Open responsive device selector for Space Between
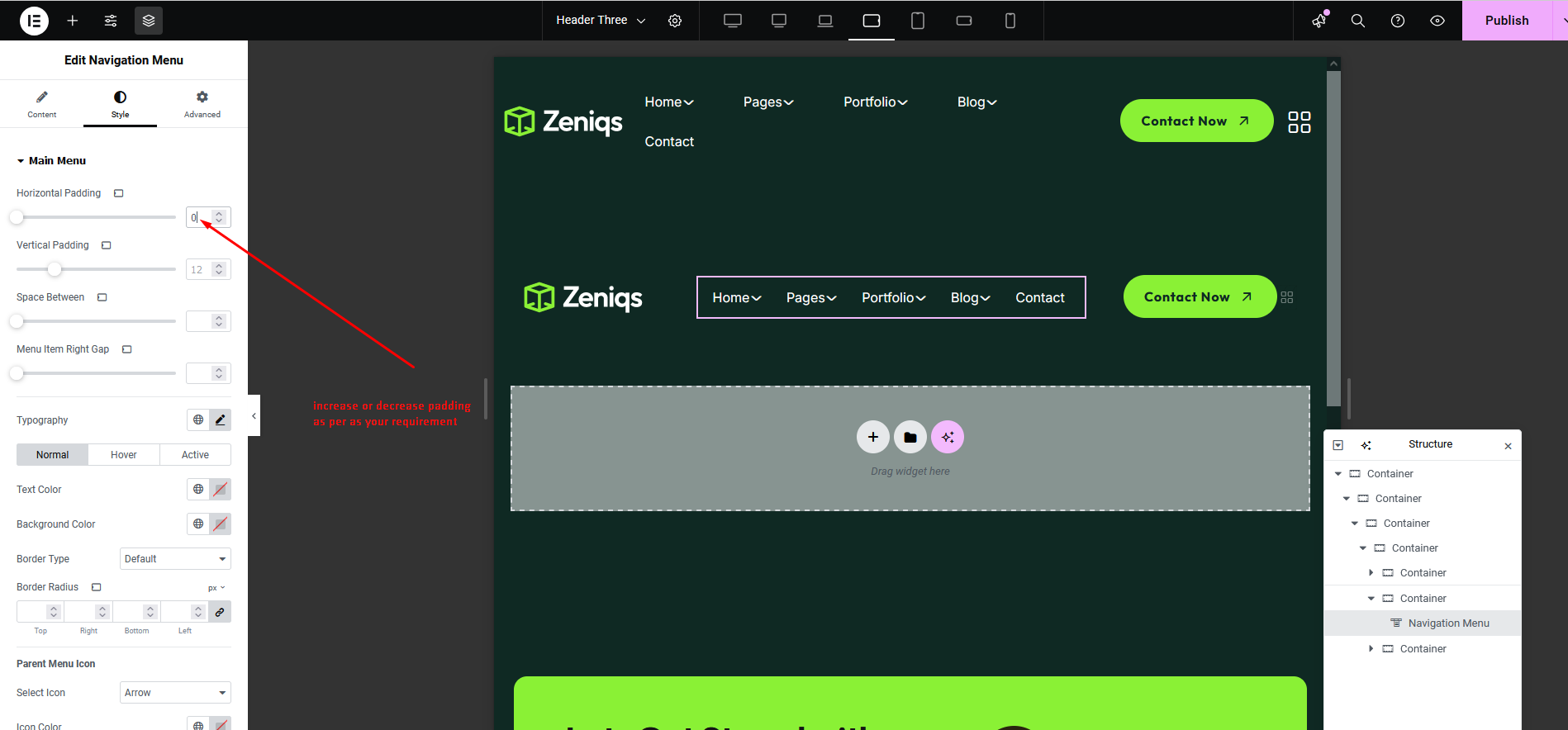This screenshot has width=1568, height=730. coord(102,297)
